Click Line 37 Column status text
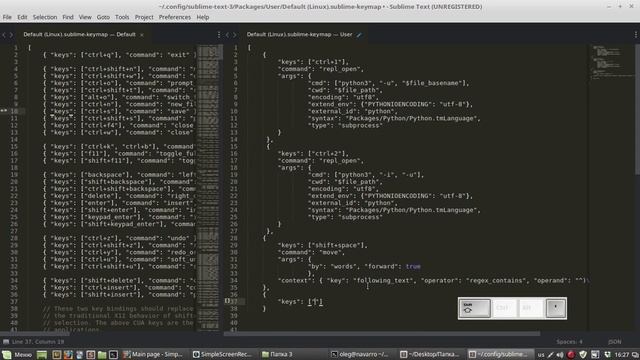640x360 pixels. pyautogui.click(x=38, y=342)
